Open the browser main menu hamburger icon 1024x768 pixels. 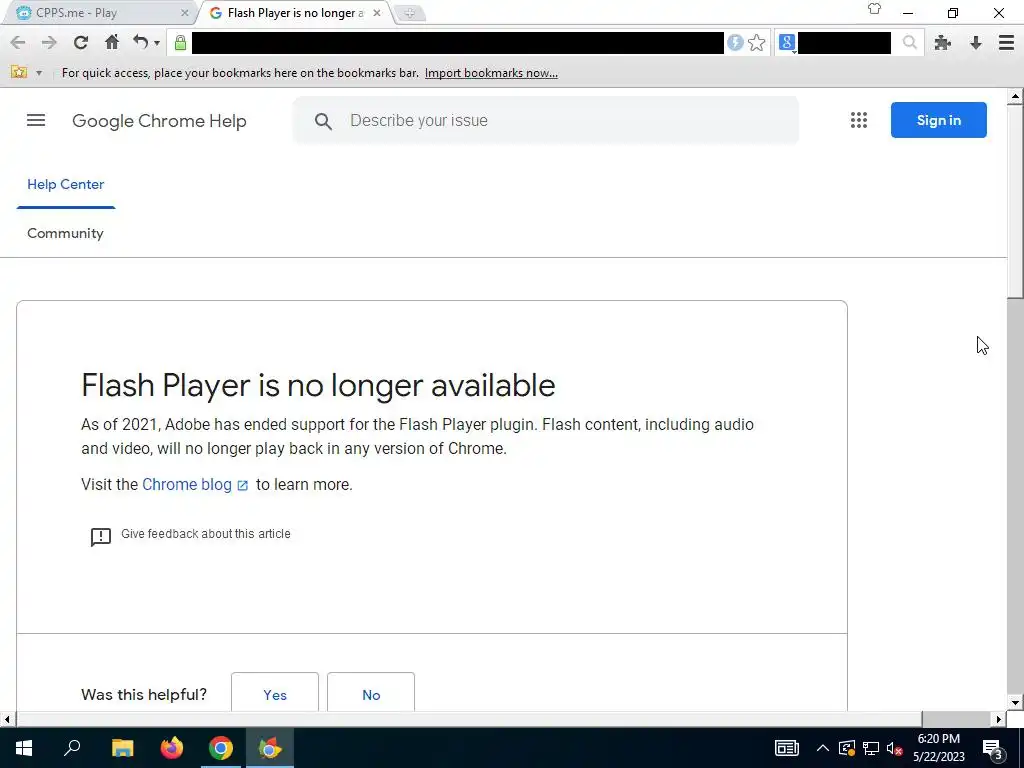click(x=1006, y=43)
